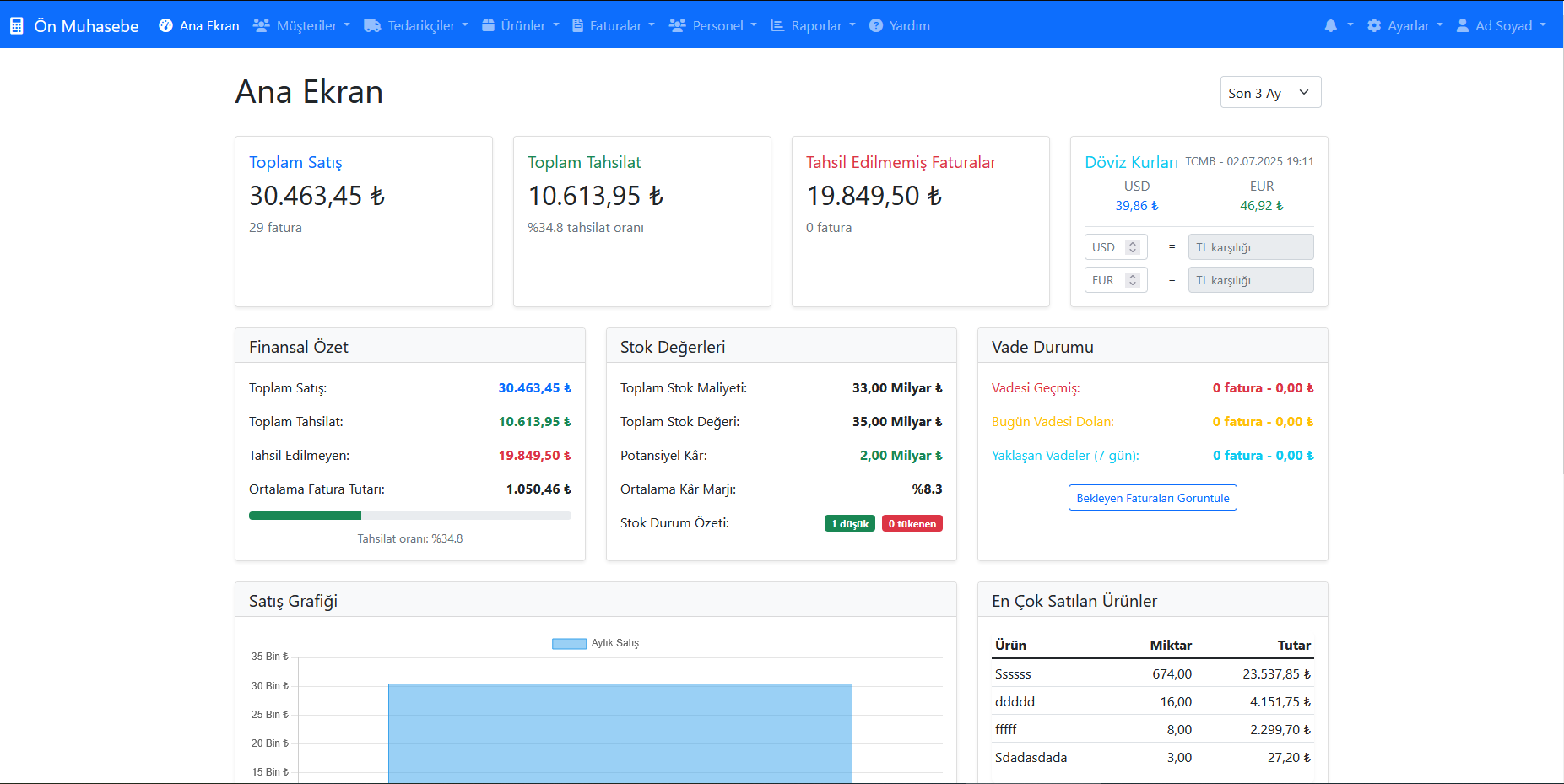This screenshot has height=784, width=1564.
Task: Click the Ayarlar gear icon
Action: click(1374, 25)
